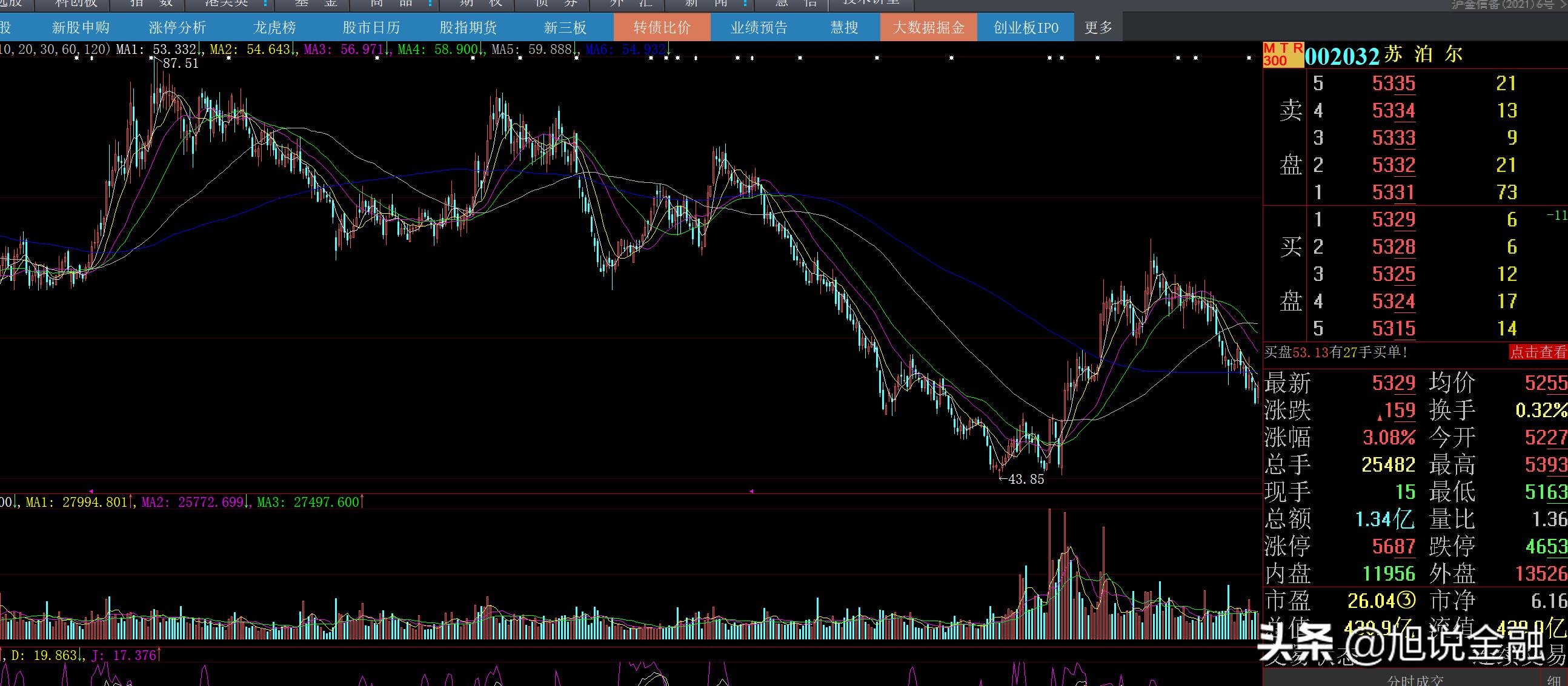
Task: Click the circled 3 icon next to 市盈
Action: click(1406, 601)
